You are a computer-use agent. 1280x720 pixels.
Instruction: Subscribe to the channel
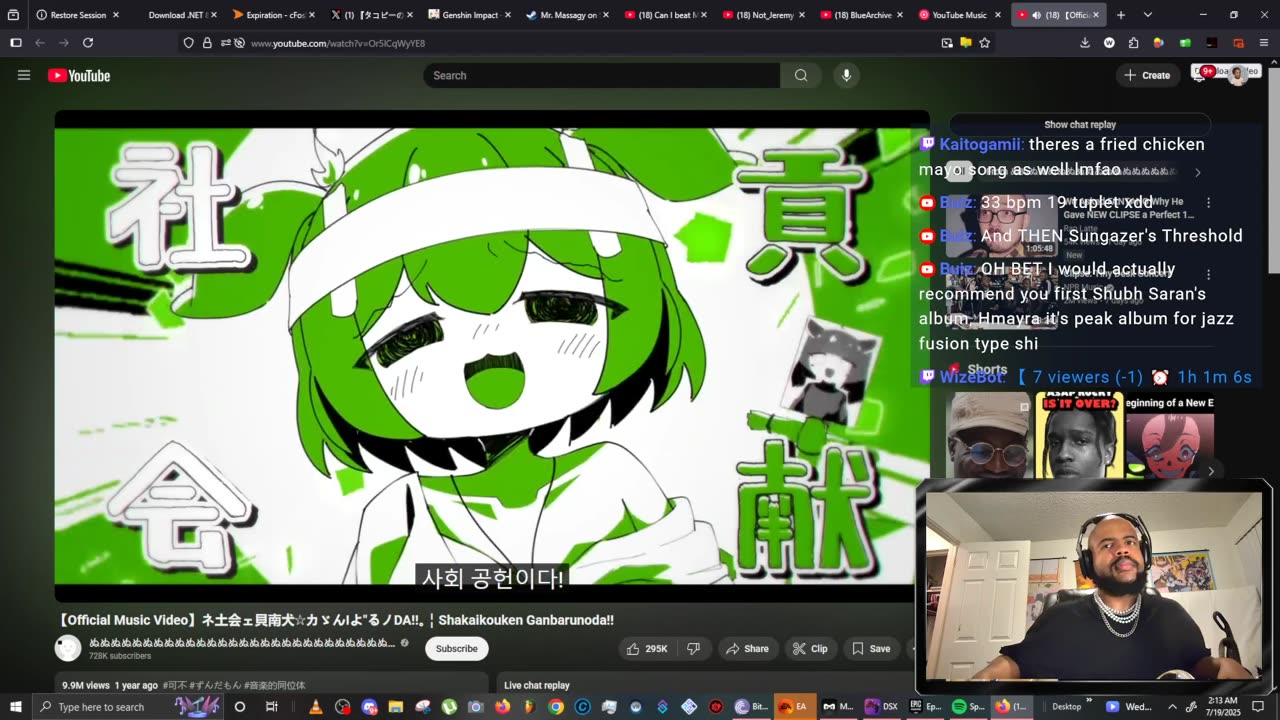457,649
